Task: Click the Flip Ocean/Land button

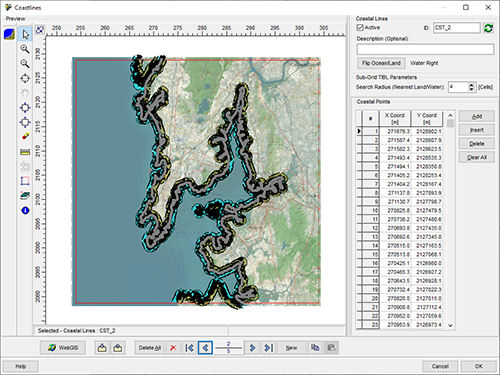Action: (x=381, y=63)
